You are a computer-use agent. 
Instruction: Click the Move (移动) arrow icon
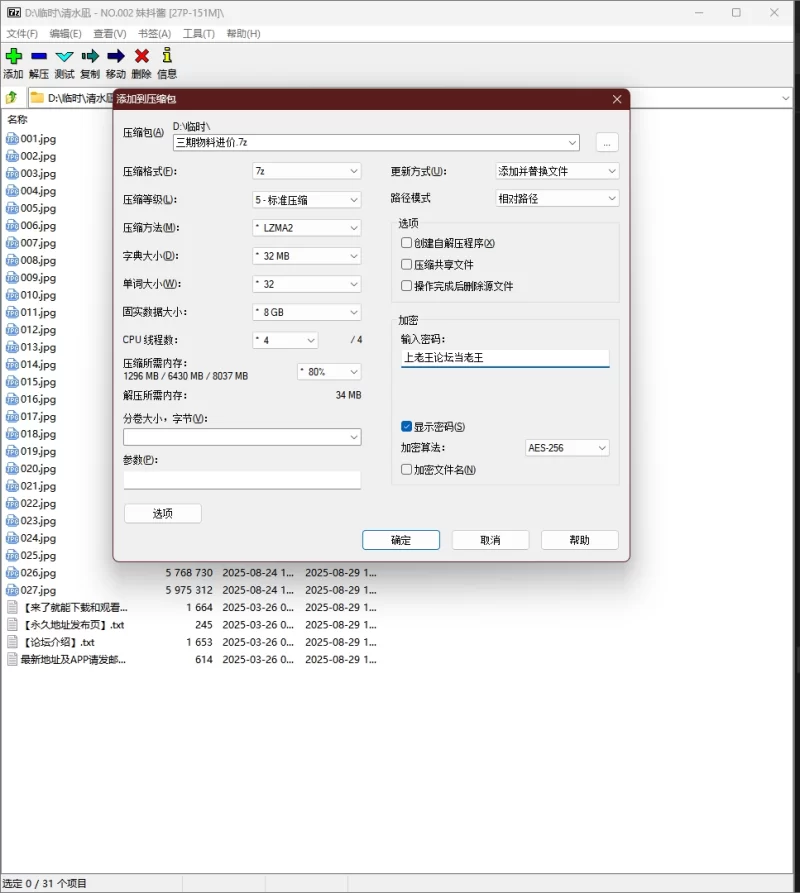(116, 56)
